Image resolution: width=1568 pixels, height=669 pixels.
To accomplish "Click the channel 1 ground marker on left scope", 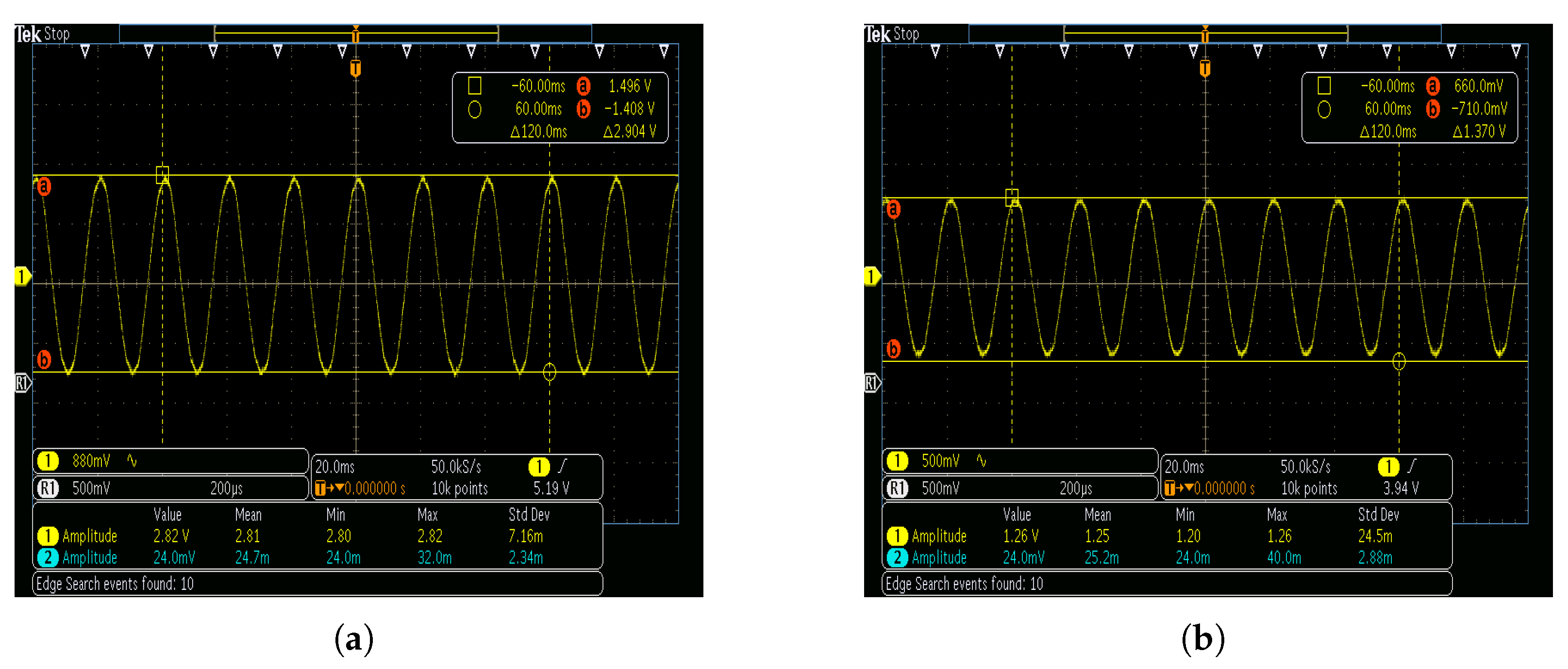I will click(22, 277).
